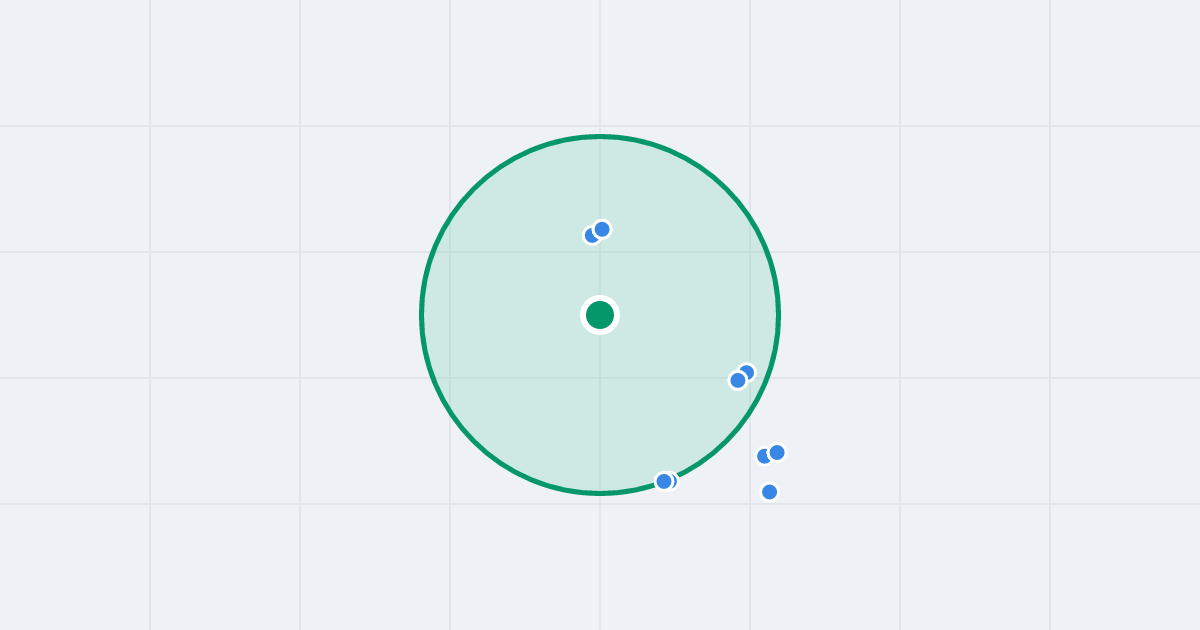Select the rightmost blue point outside the circle

coord(777,453)
